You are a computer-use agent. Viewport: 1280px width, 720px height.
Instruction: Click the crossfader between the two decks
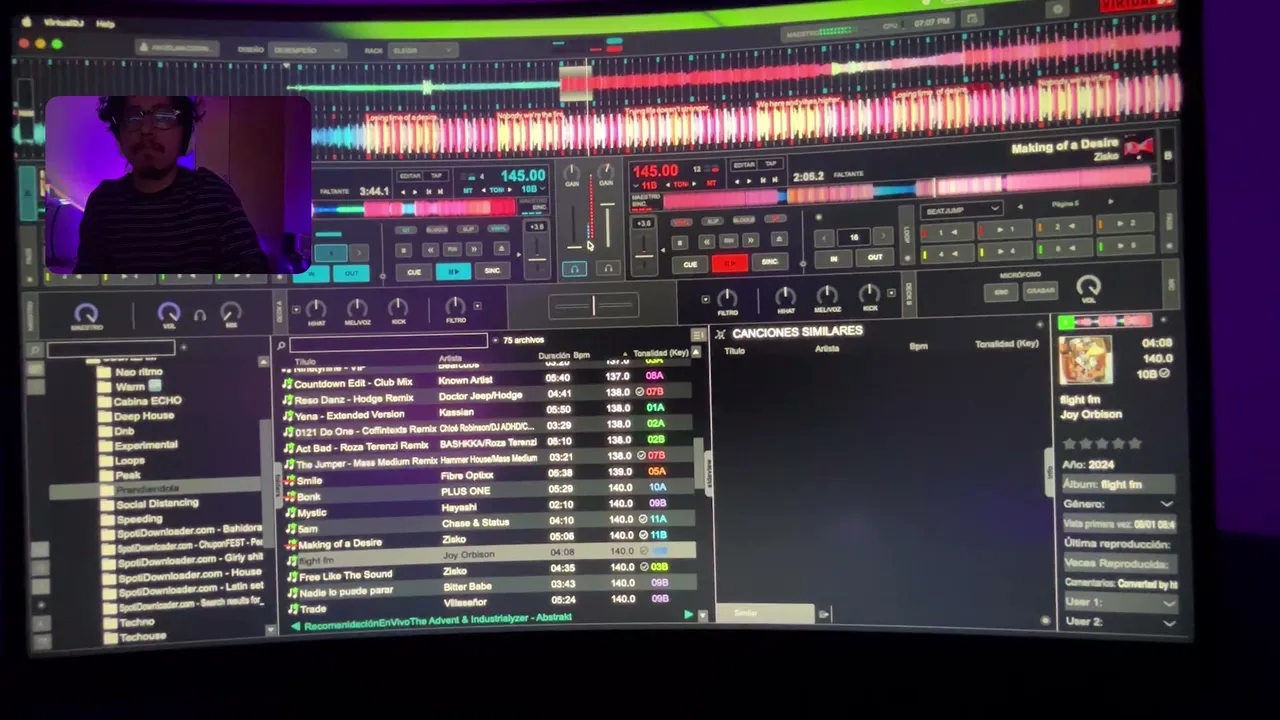593,305
